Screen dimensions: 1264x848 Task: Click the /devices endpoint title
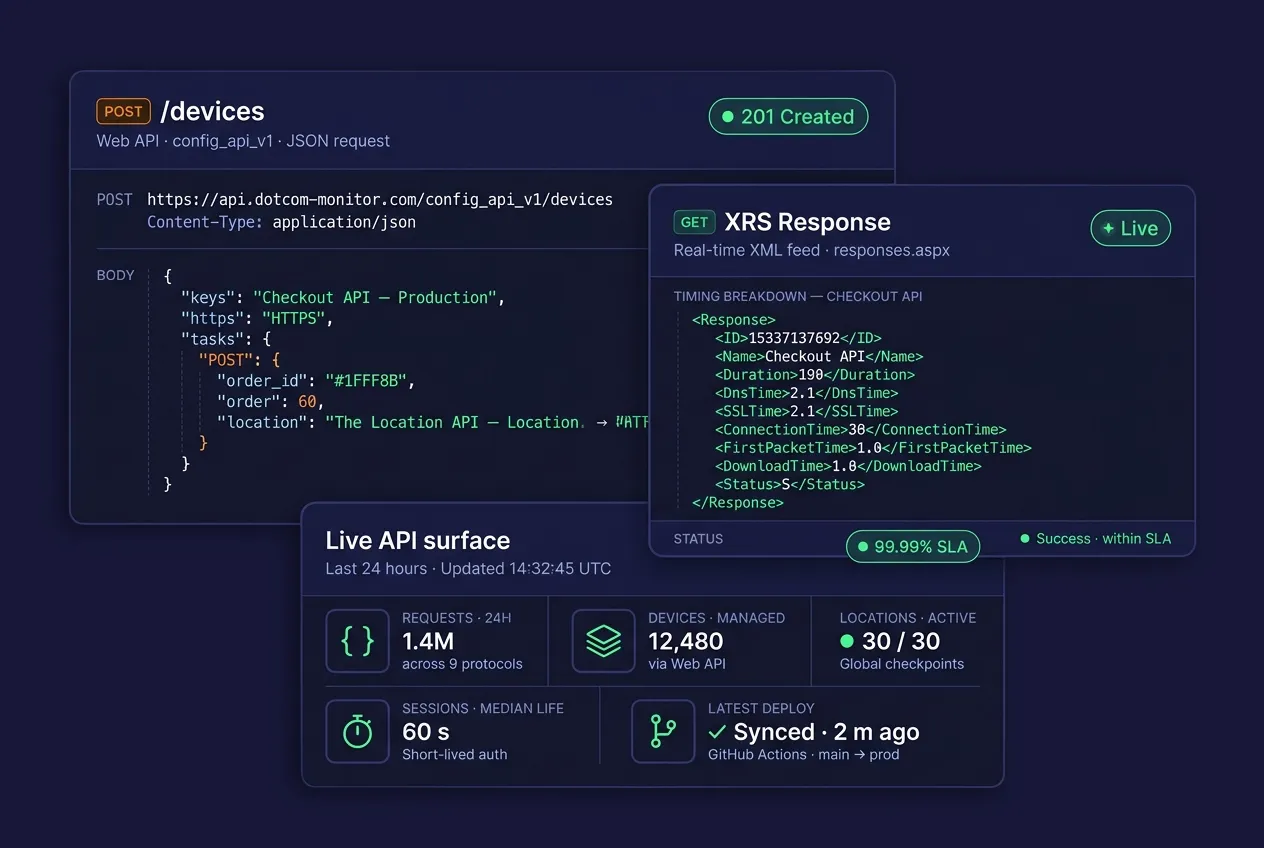[212, 111]
